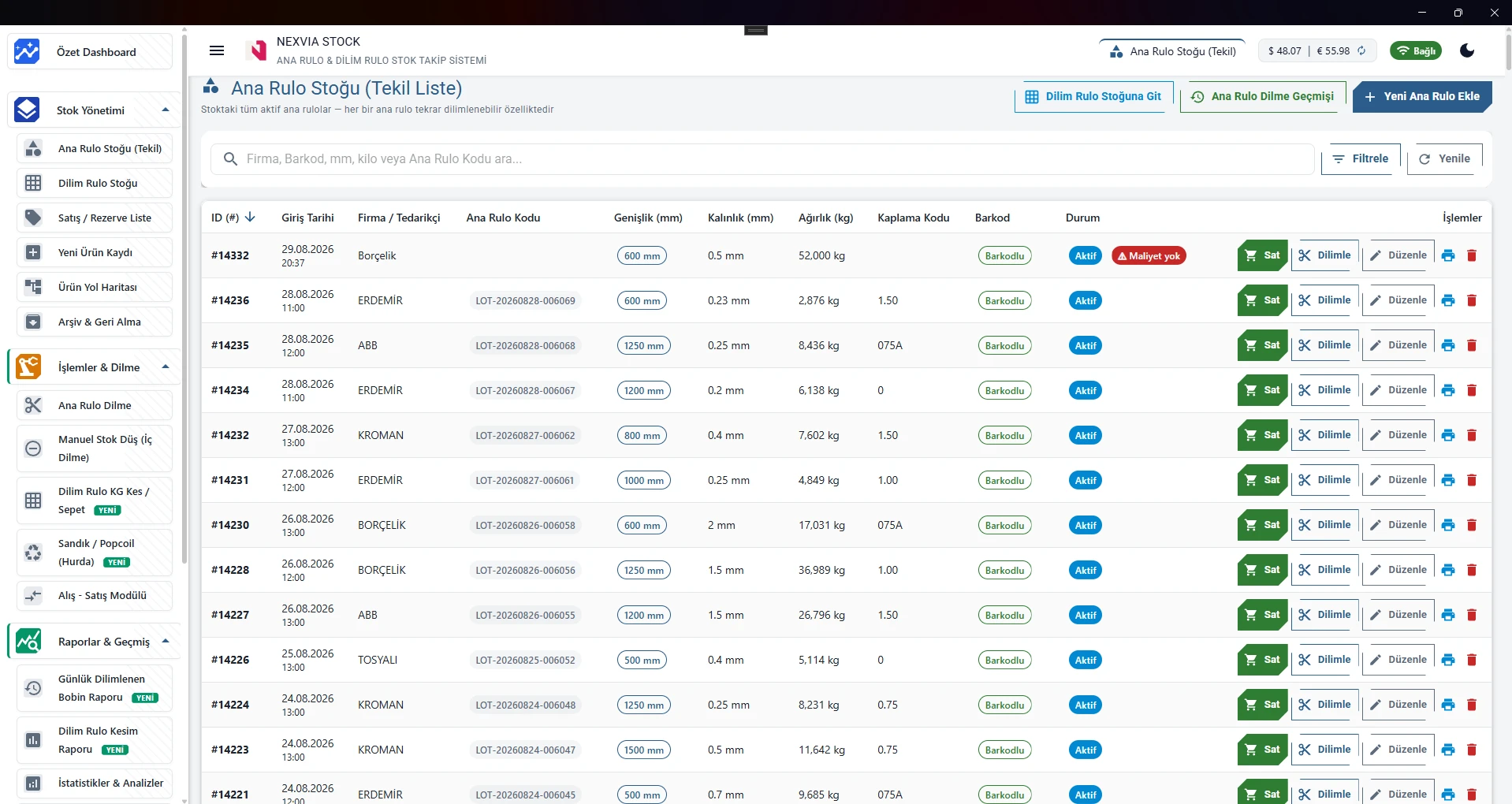Click Barkodlu badge in row #14223
The width and height of the screenshot is (1512, 804).
pos(1004,750)
